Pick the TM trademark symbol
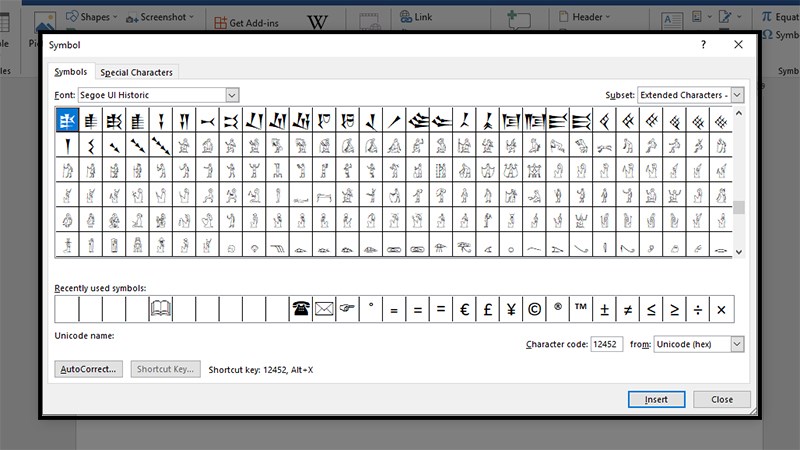800x450 pixels. tap(581, 309)
